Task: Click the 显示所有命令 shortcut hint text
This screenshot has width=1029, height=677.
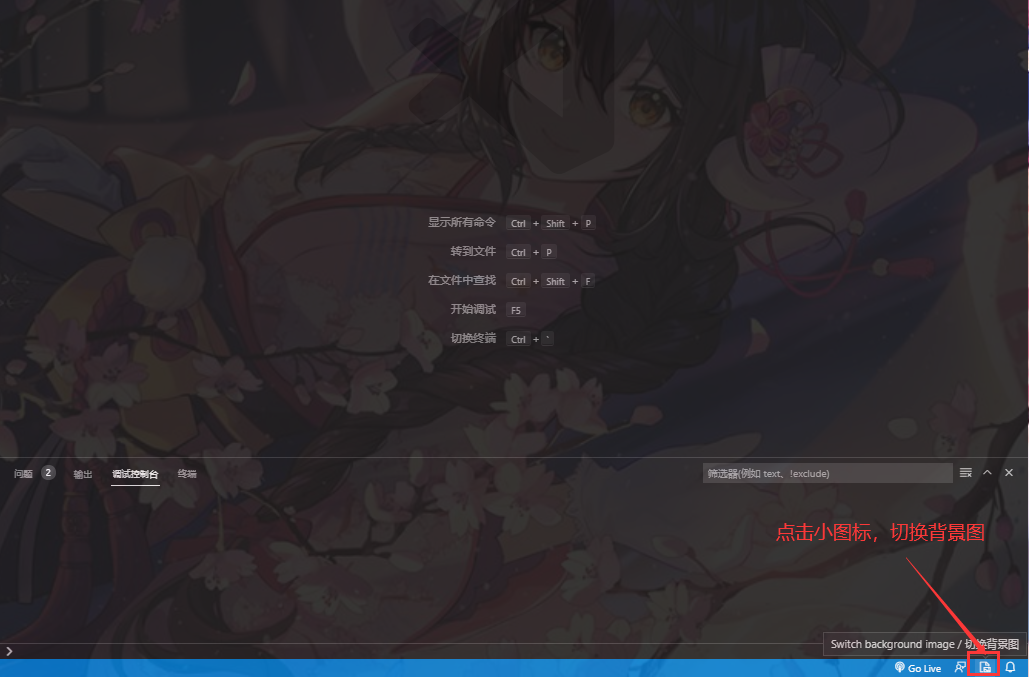Action: click(x=461, y=222)
